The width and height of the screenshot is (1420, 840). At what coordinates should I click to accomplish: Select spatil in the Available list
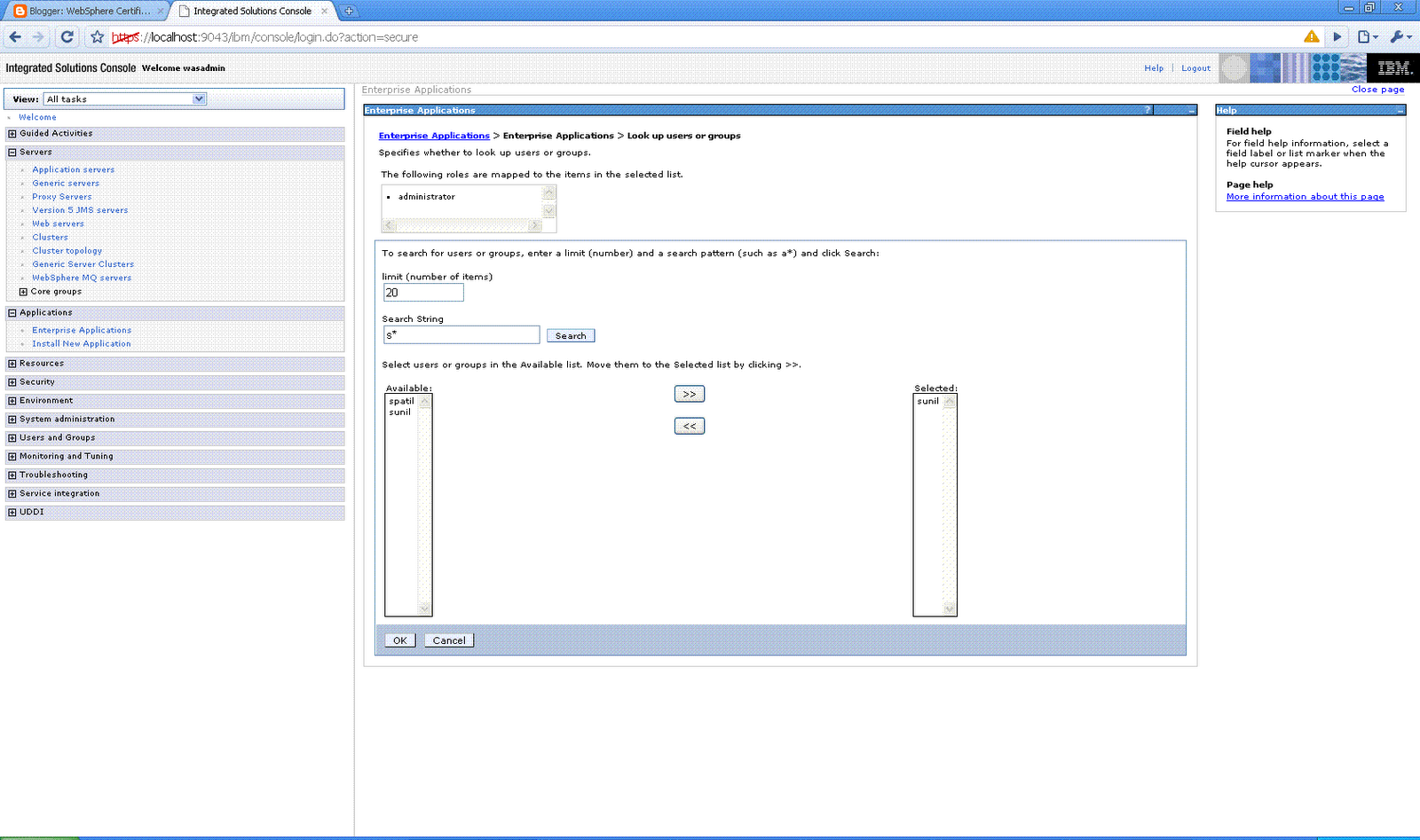coord(402,402)
